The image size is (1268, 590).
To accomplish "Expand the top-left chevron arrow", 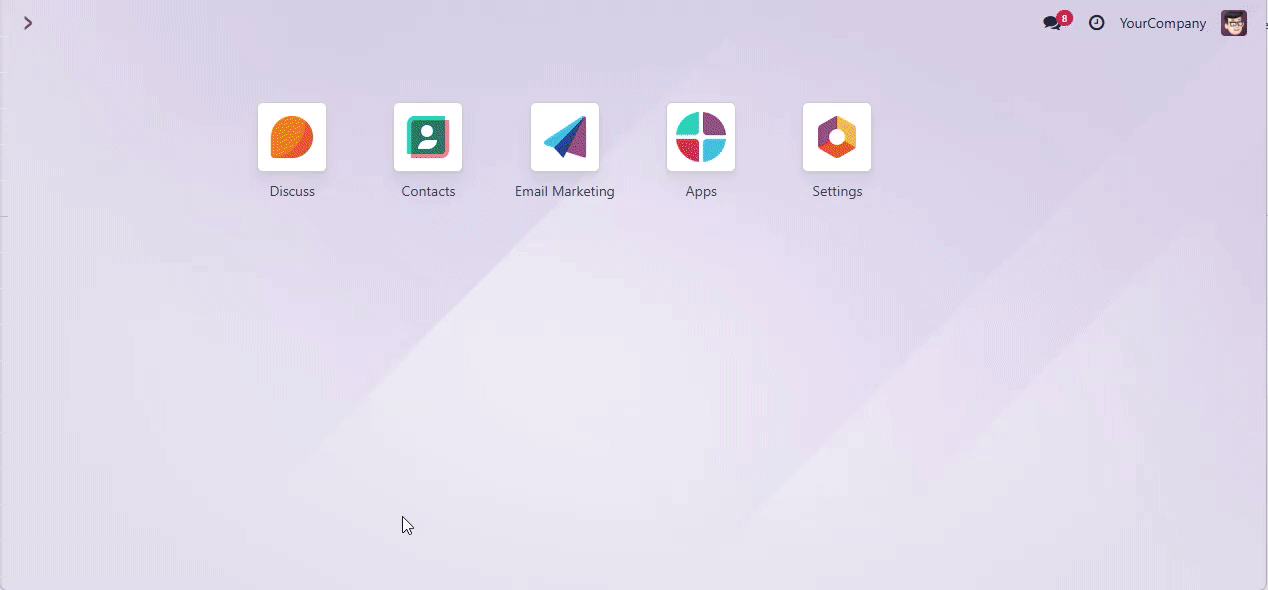I will click(28, 23).
